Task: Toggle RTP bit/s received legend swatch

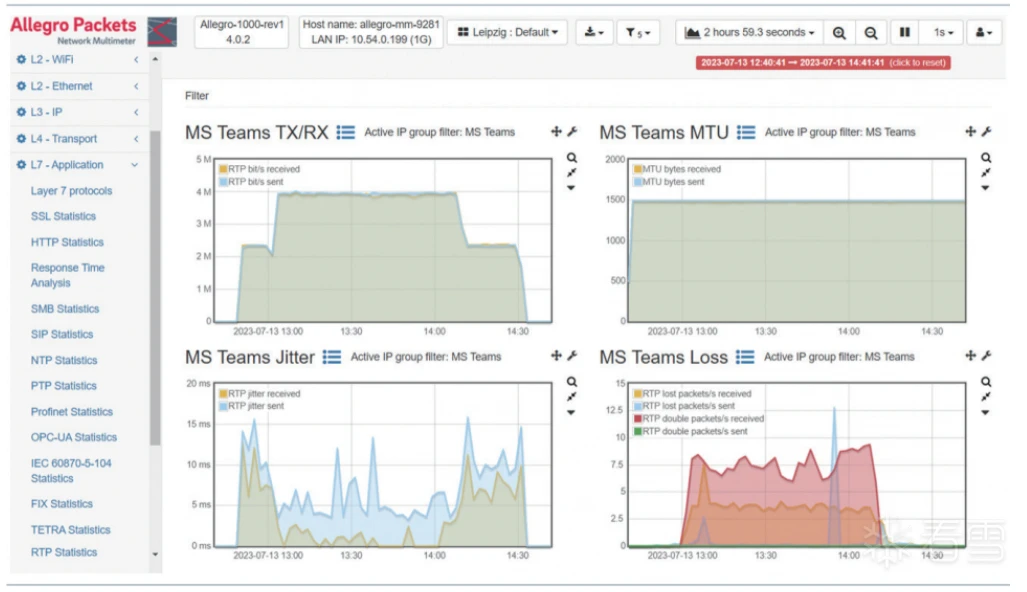Action: click(223, 169)
